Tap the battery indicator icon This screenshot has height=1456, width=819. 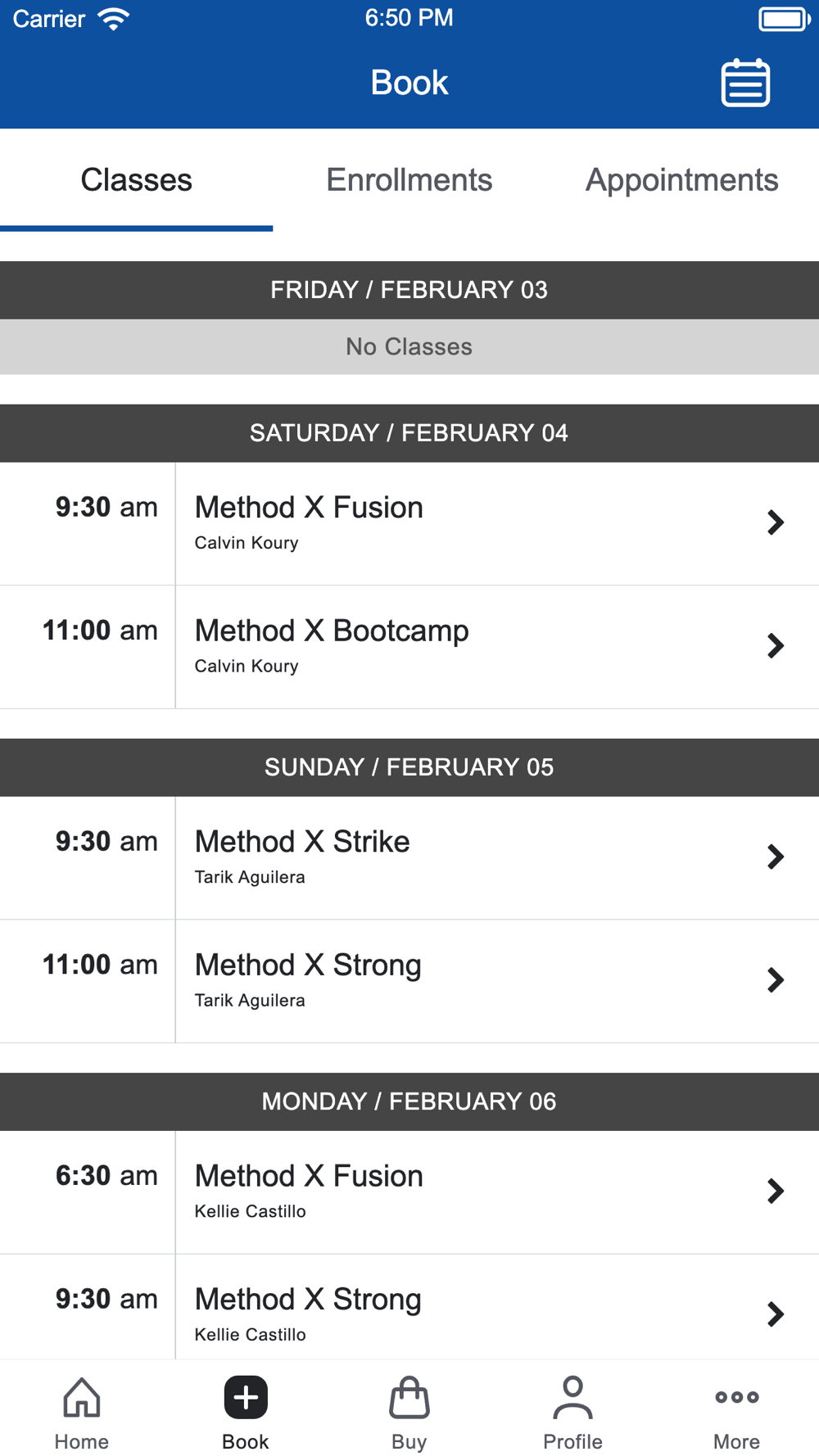(x=785, y=19)
